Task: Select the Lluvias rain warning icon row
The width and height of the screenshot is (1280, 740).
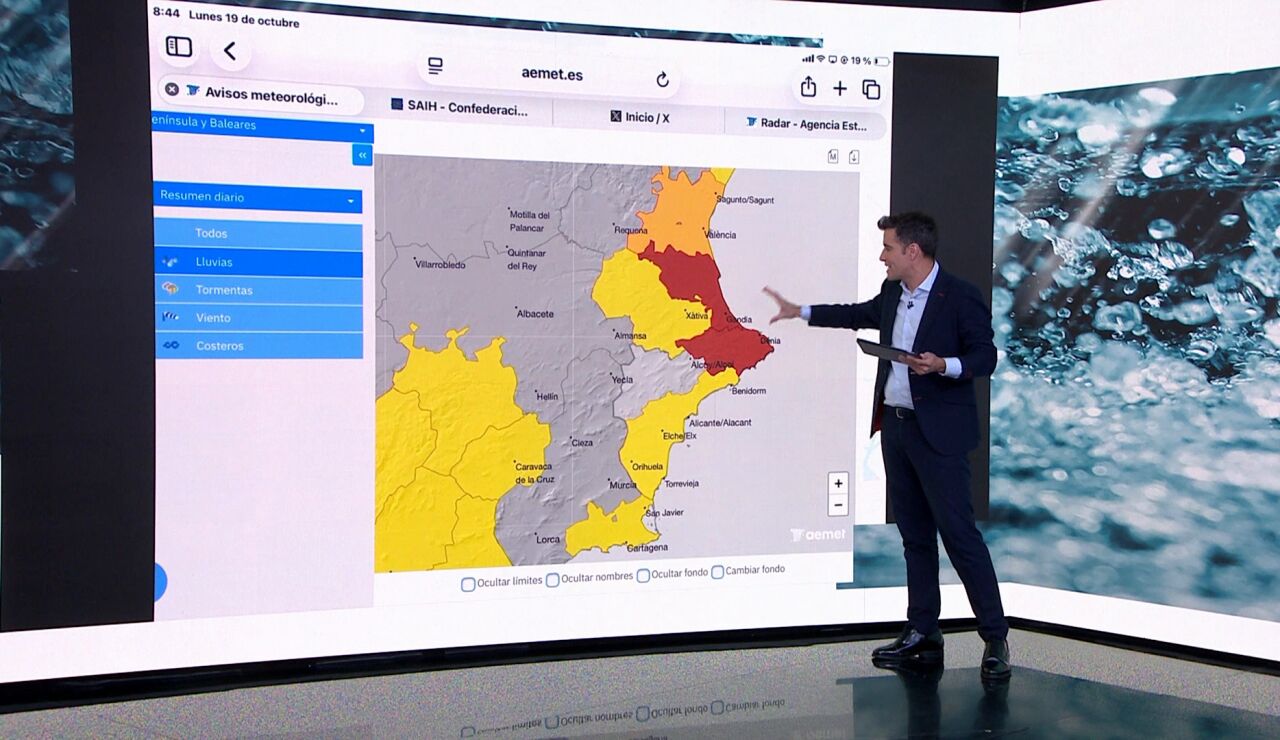Action: click(x=257, y=262)
